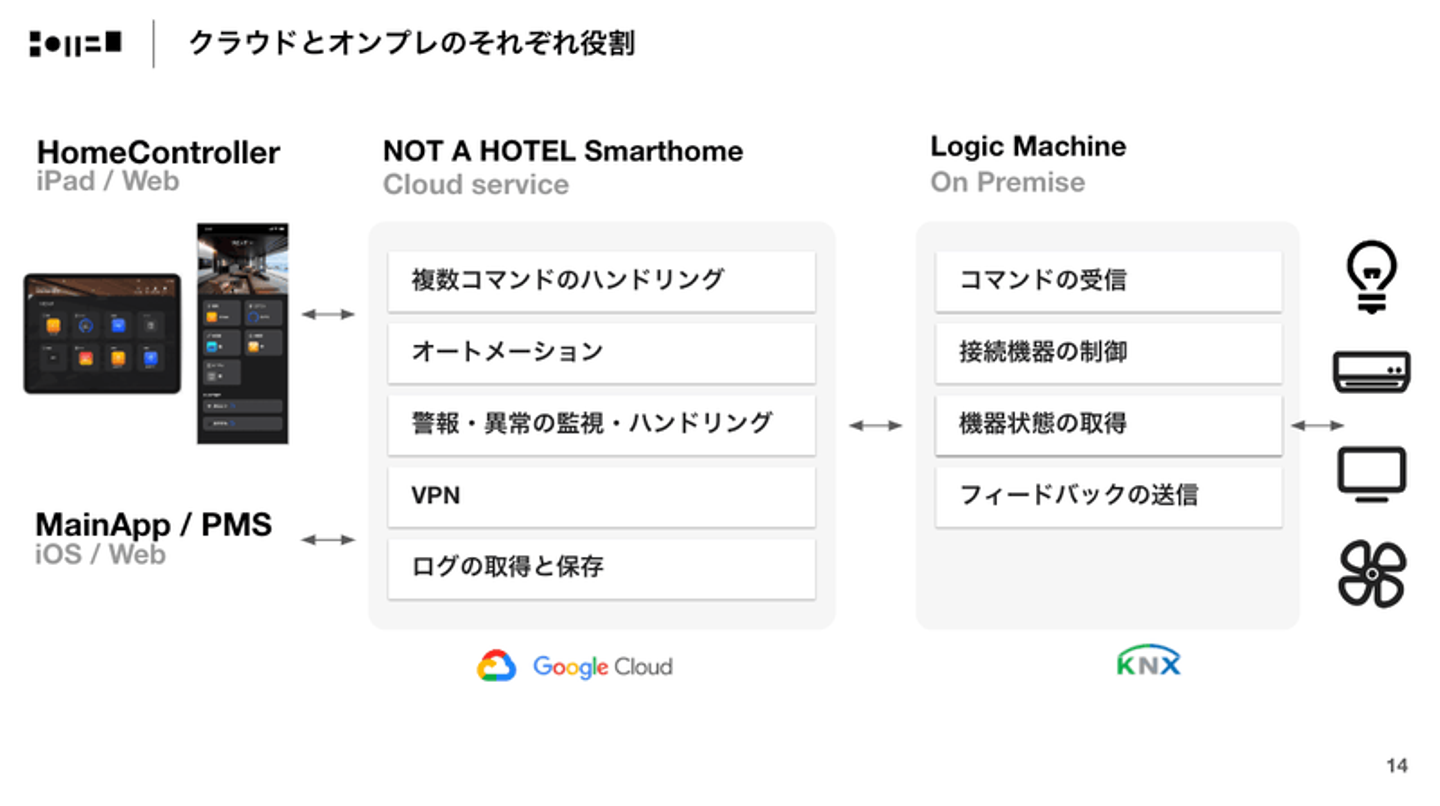Image resolution: width=1440 pixels, height=806 pixels.
Task: Click the fan icon
Action: click(x=1371, y=574)
